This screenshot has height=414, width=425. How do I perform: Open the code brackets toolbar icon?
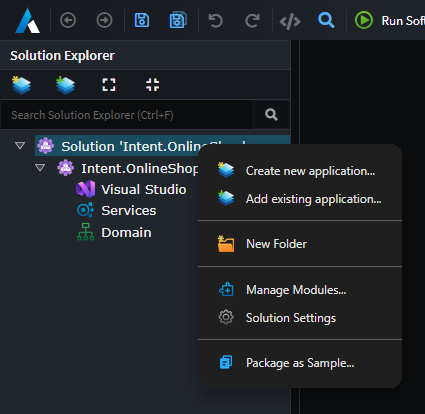pyautogui.click(x=290, y=22)
